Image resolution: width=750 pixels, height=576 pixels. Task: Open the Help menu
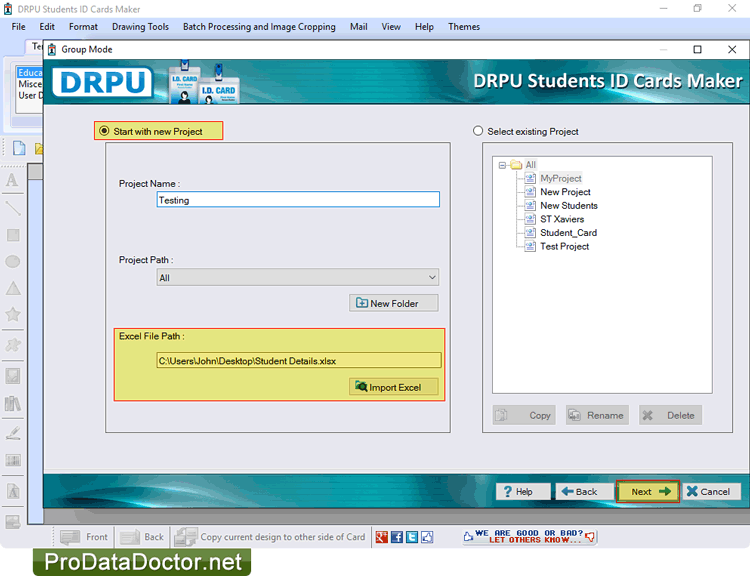[x=424, y=27]
